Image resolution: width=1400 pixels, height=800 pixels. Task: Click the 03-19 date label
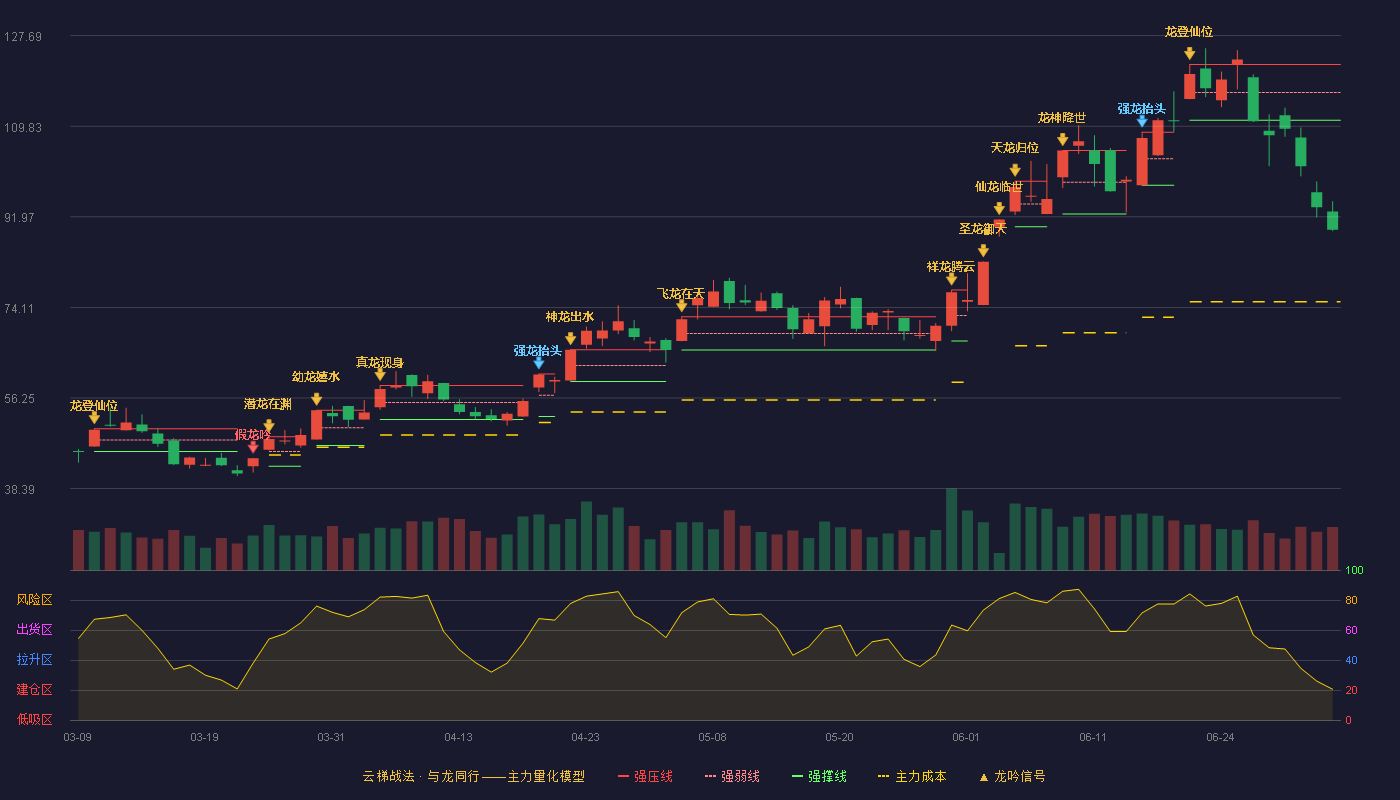point(204,737)
